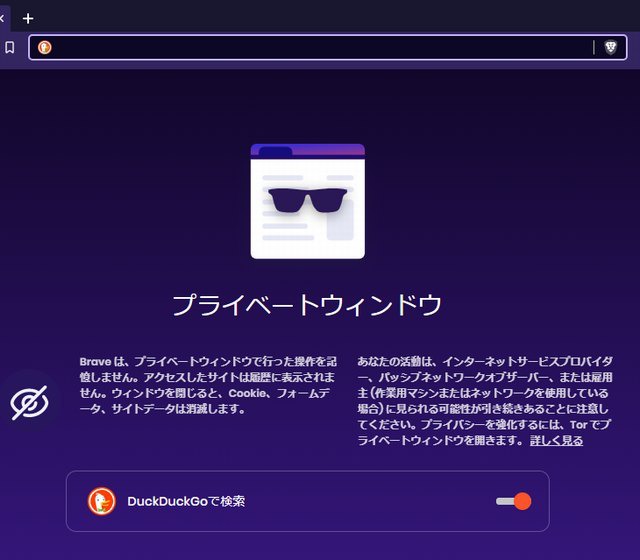
Task: Open Brave Shields lion icon
Action: tap(610, 47)
